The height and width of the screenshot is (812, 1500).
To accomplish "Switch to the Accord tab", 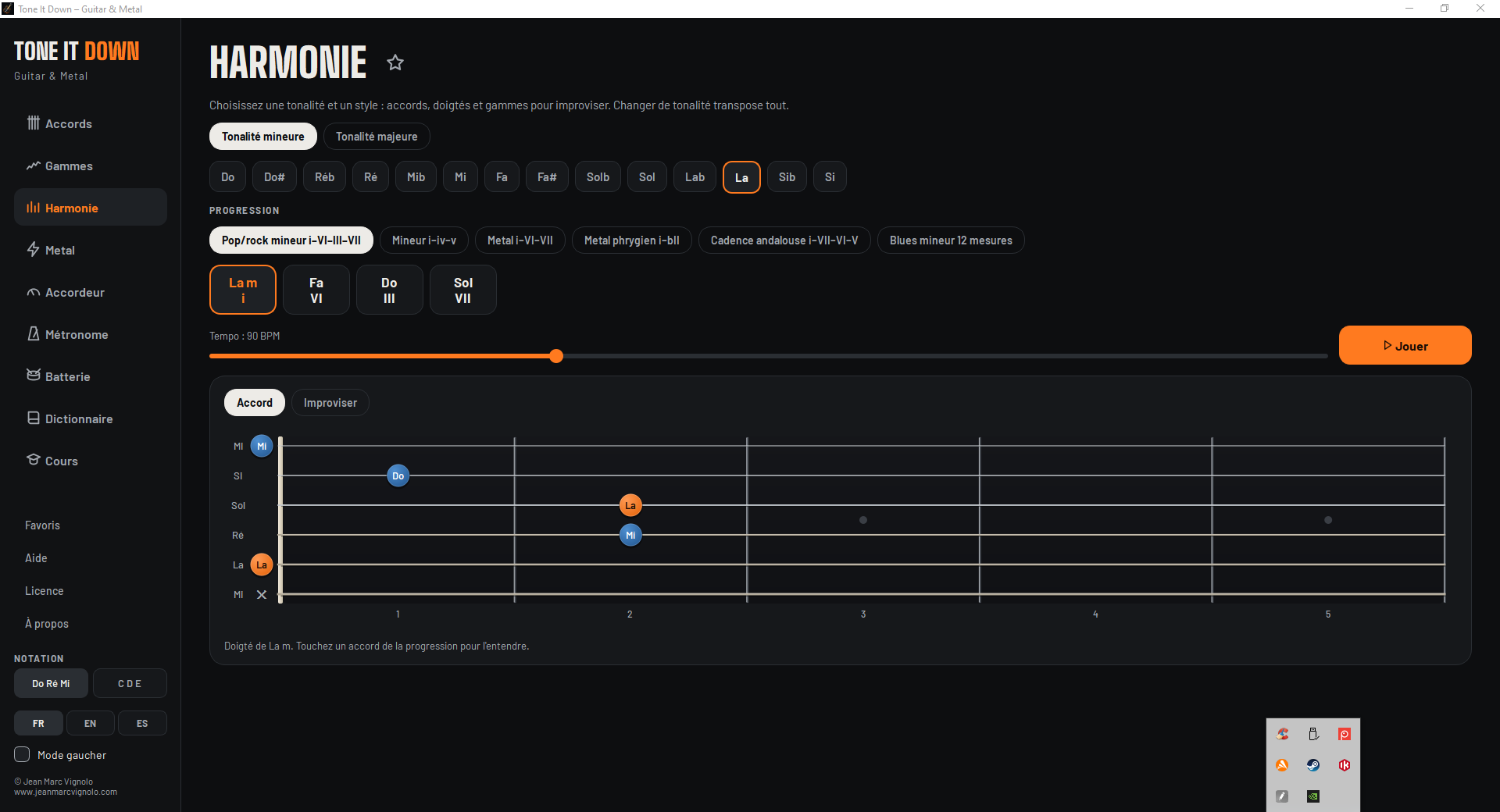I will click(x=255, y=403).
